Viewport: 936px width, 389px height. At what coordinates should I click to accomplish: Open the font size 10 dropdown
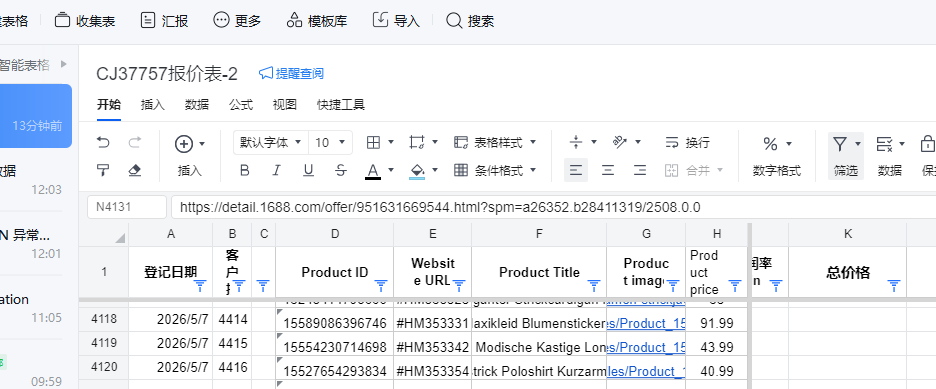click(330, 143)
